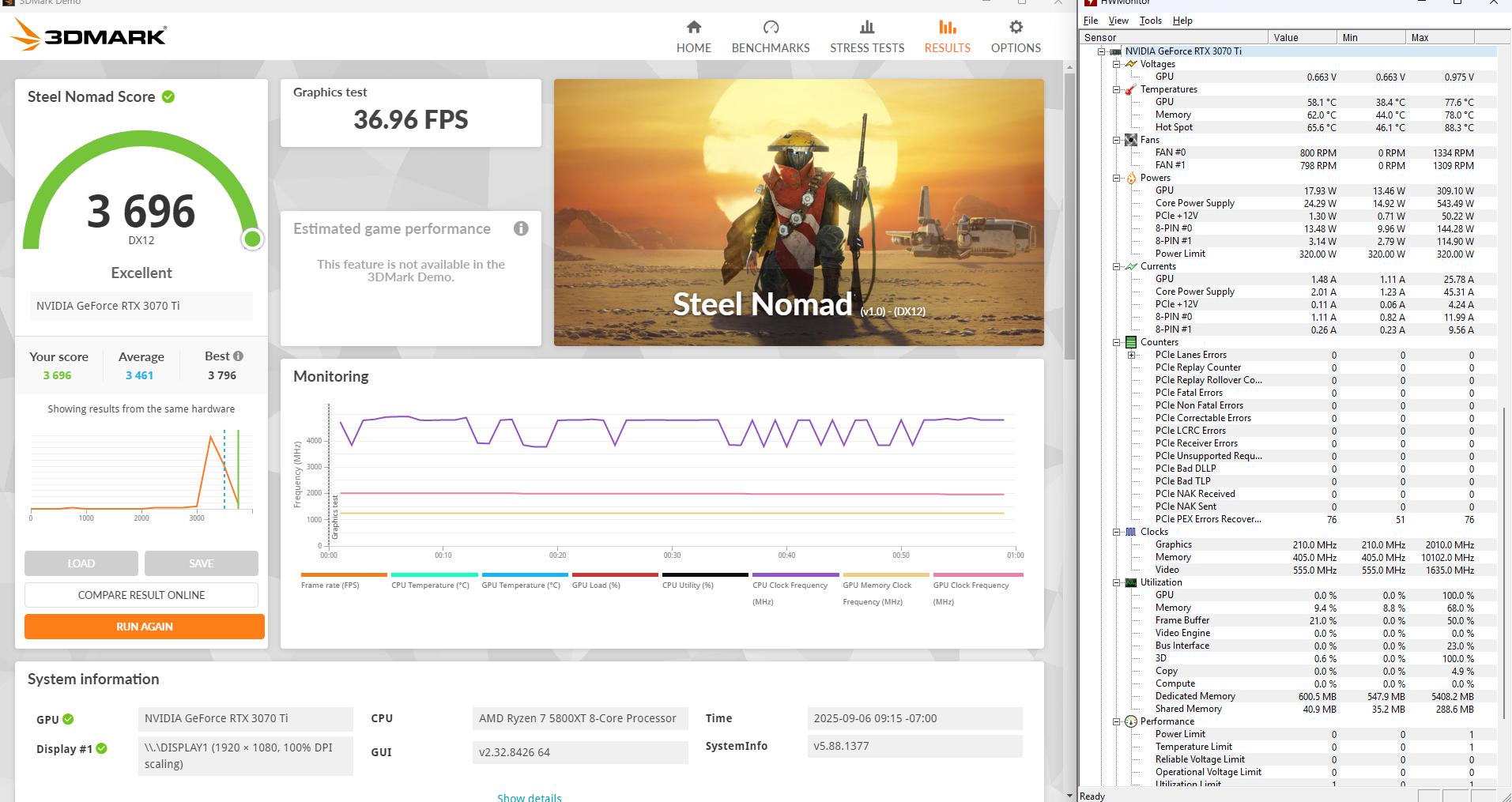Screen dimensions: 1512x802
Task: Click the Steel Nomad preview image
Action: click(798, 213)
